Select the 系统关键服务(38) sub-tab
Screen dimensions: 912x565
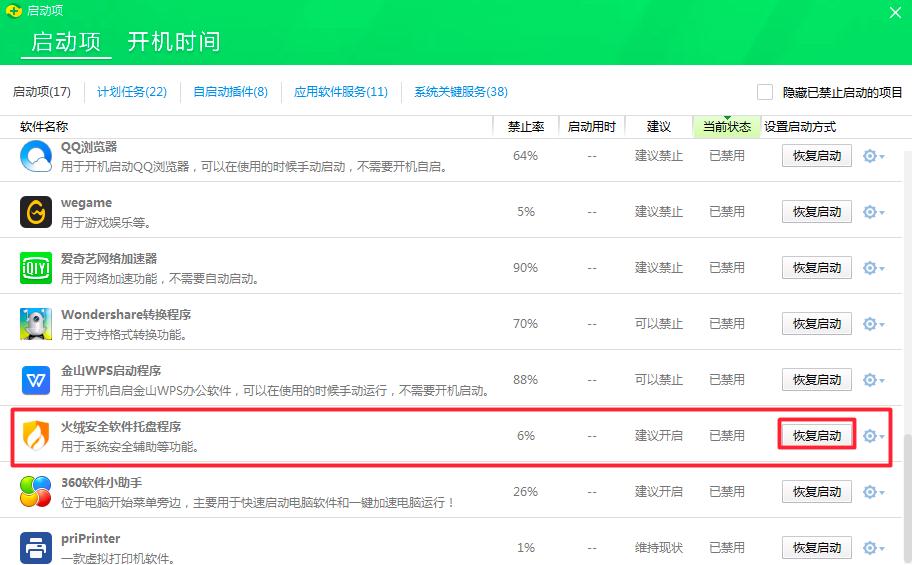461,92
